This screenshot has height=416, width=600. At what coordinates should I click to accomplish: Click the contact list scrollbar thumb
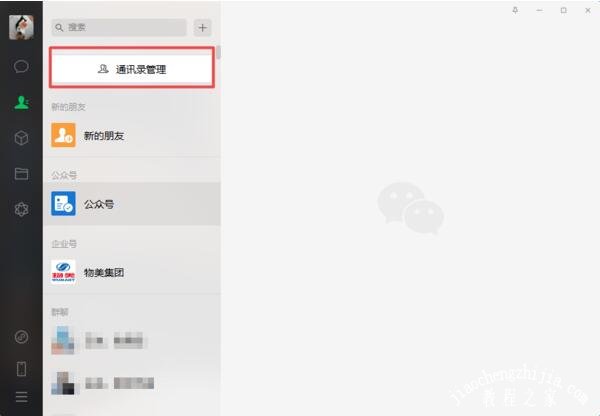tap(218, 52)
